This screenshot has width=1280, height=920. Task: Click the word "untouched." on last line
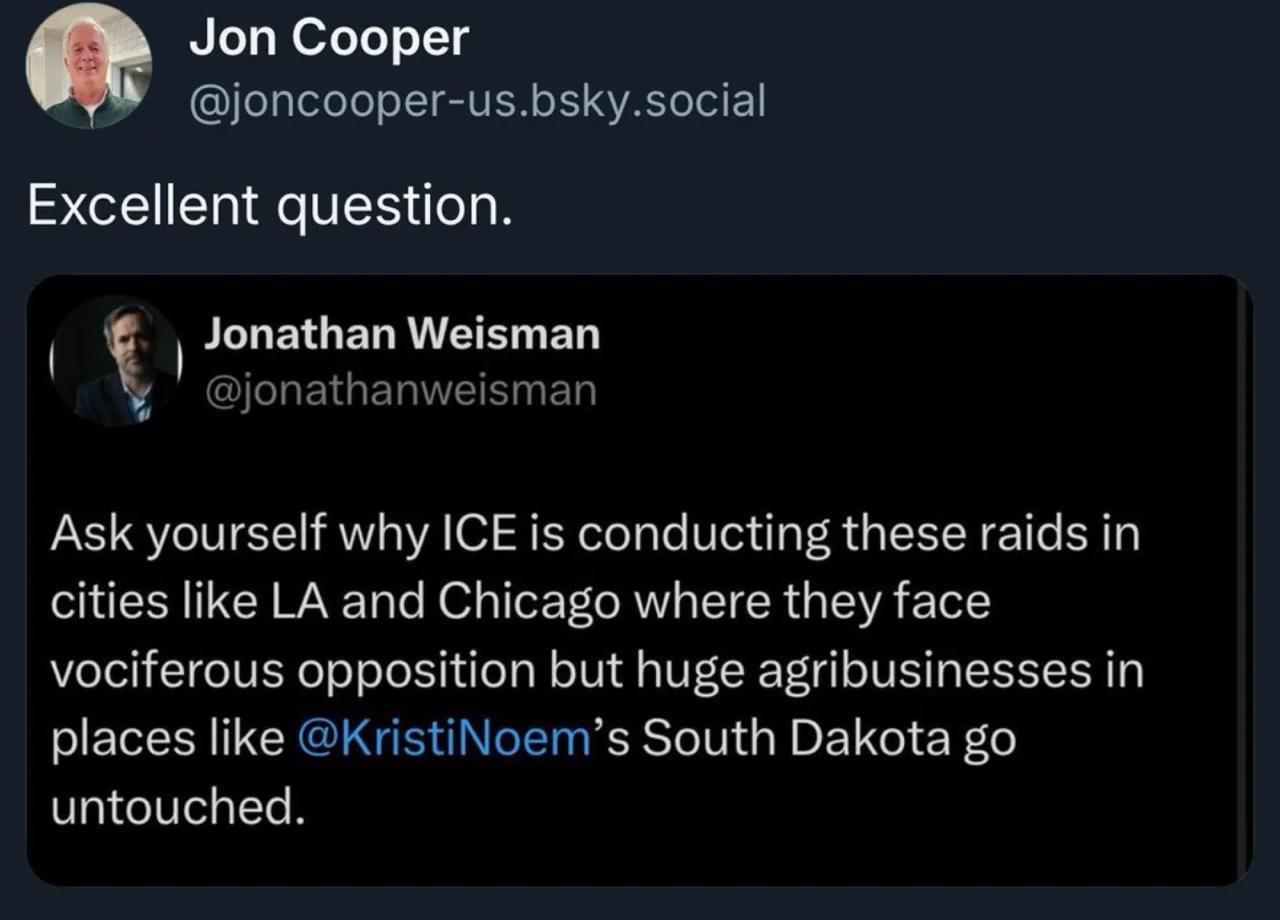pyautogui.click(x=176, y=806)
